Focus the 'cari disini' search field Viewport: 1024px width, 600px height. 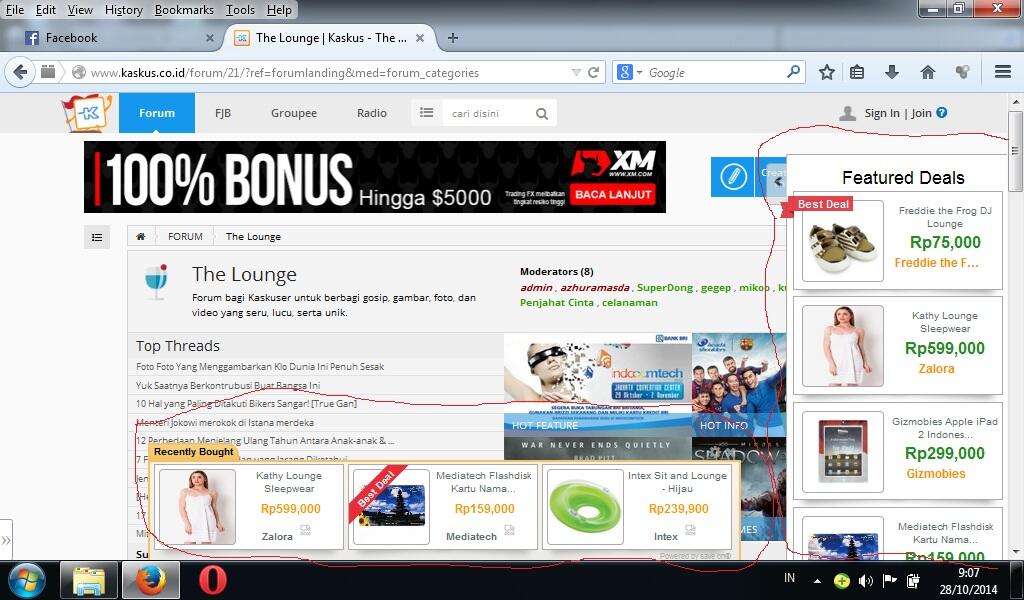tap(490, 113)
